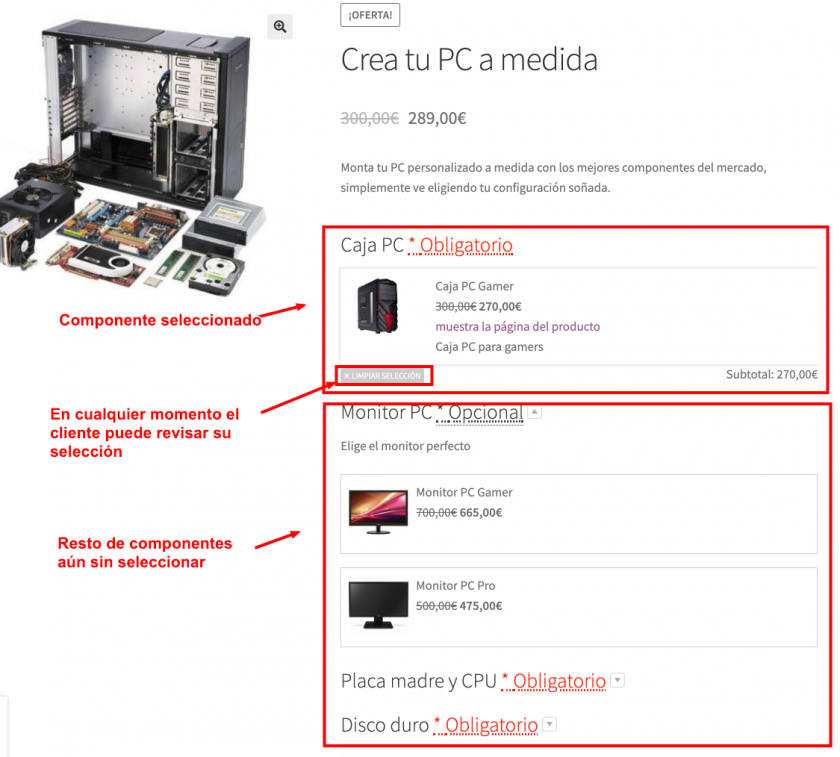
Task: Click the Subtotal: 270,00€ text
Action: (771, 374)
